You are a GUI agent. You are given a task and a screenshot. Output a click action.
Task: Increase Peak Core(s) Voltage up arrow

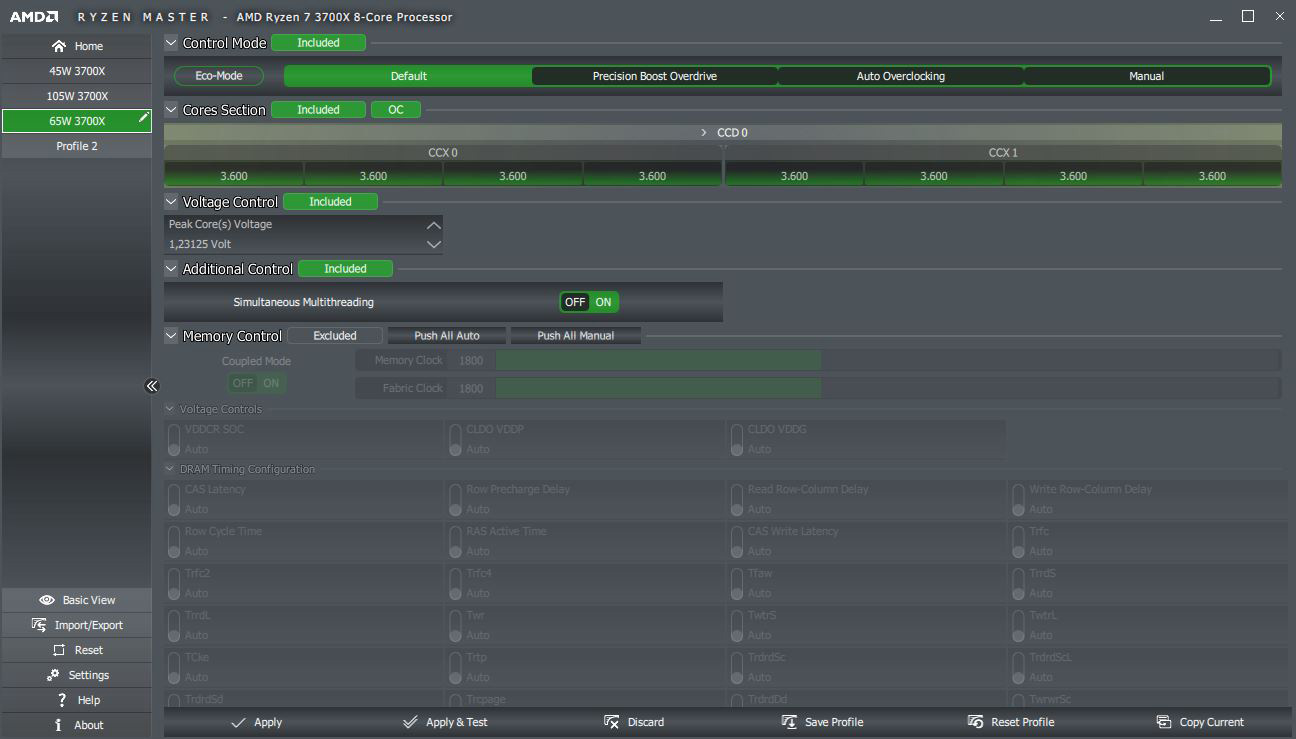pyautogui.click(x=433, y=225)
